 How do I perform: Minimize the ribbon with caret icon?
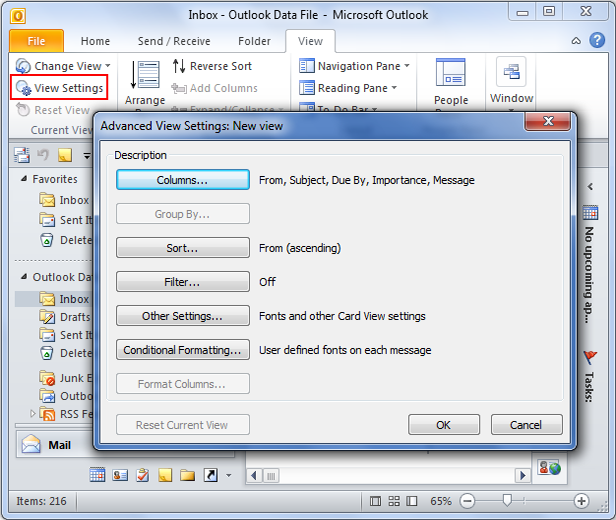[576, 40]
